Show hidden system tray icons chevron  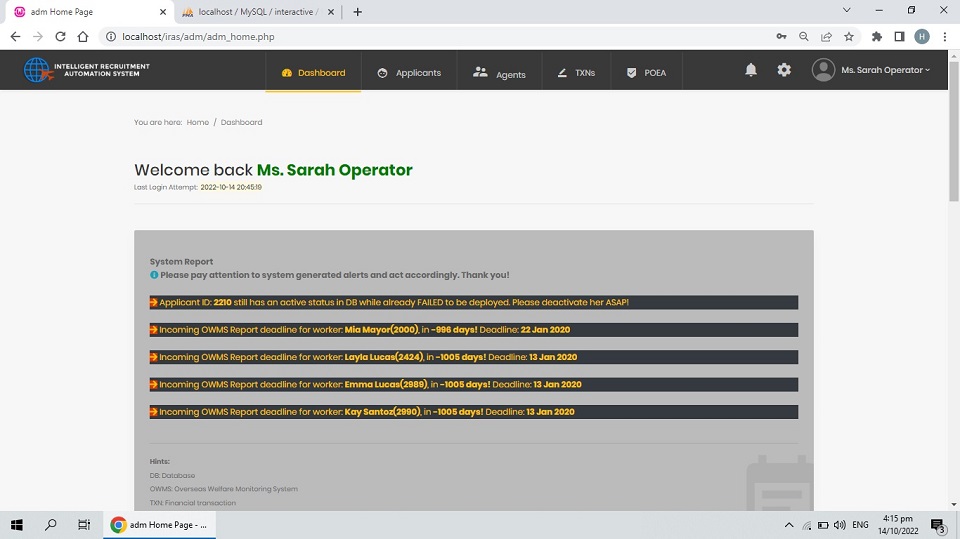tap(789, 525)
